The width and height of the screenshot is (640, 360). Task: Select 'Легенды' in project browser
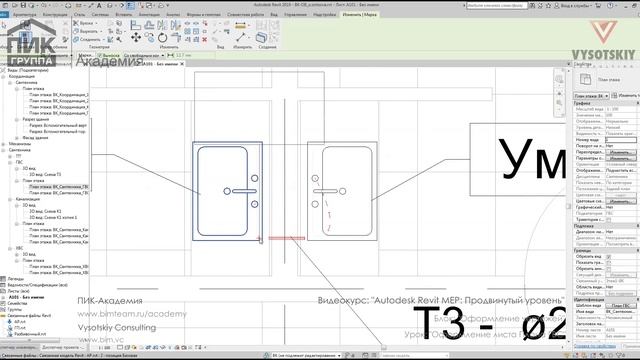pos(16,279)
